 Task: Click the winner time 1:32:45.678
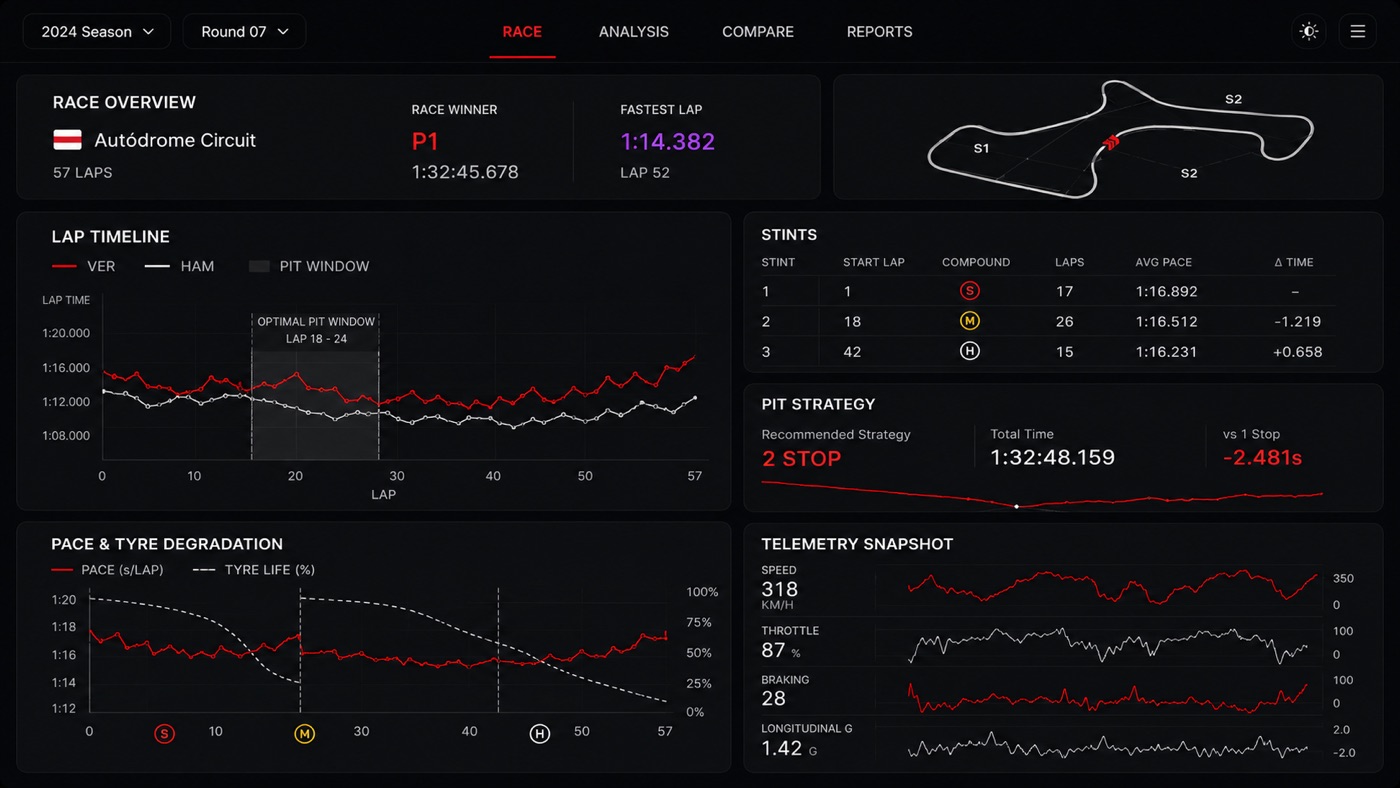tap(465, 172)
